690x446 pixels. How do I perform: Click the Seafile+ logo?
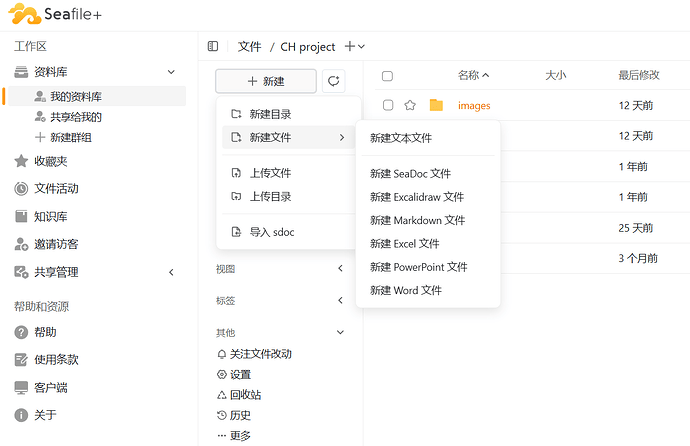55,14
